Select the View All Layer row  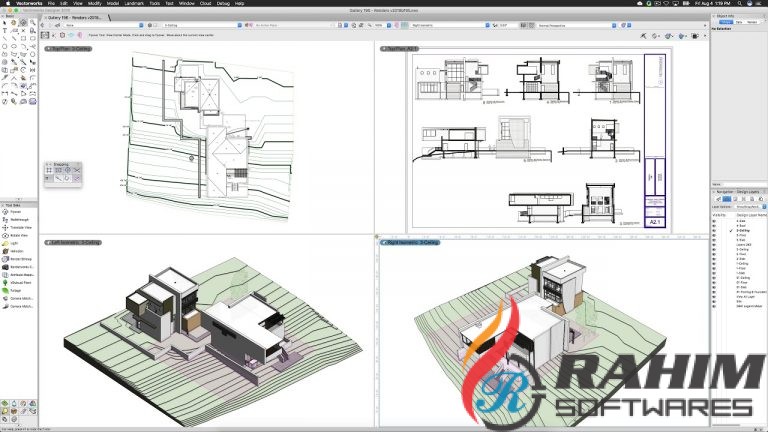(x=745, y=297)
